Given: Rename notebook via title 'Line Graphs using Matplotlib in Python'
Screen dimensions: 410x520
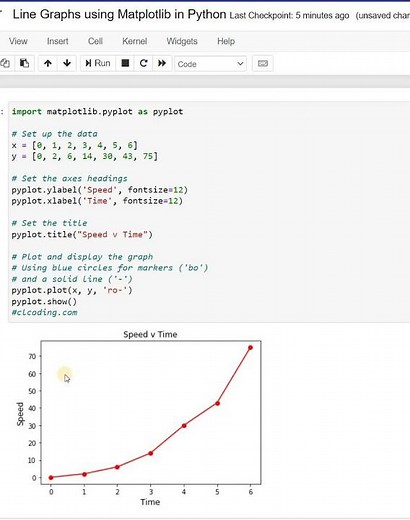Looking at the screenshot, I should tap(119, 14).
